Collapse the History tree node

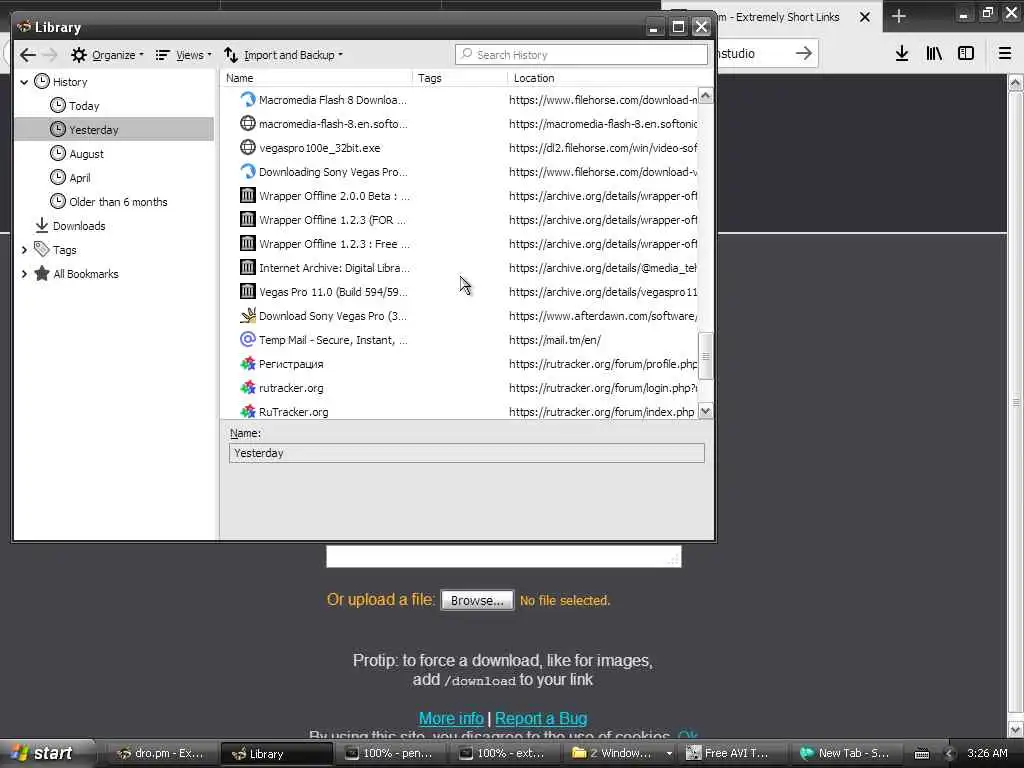(x=24, y=82)
